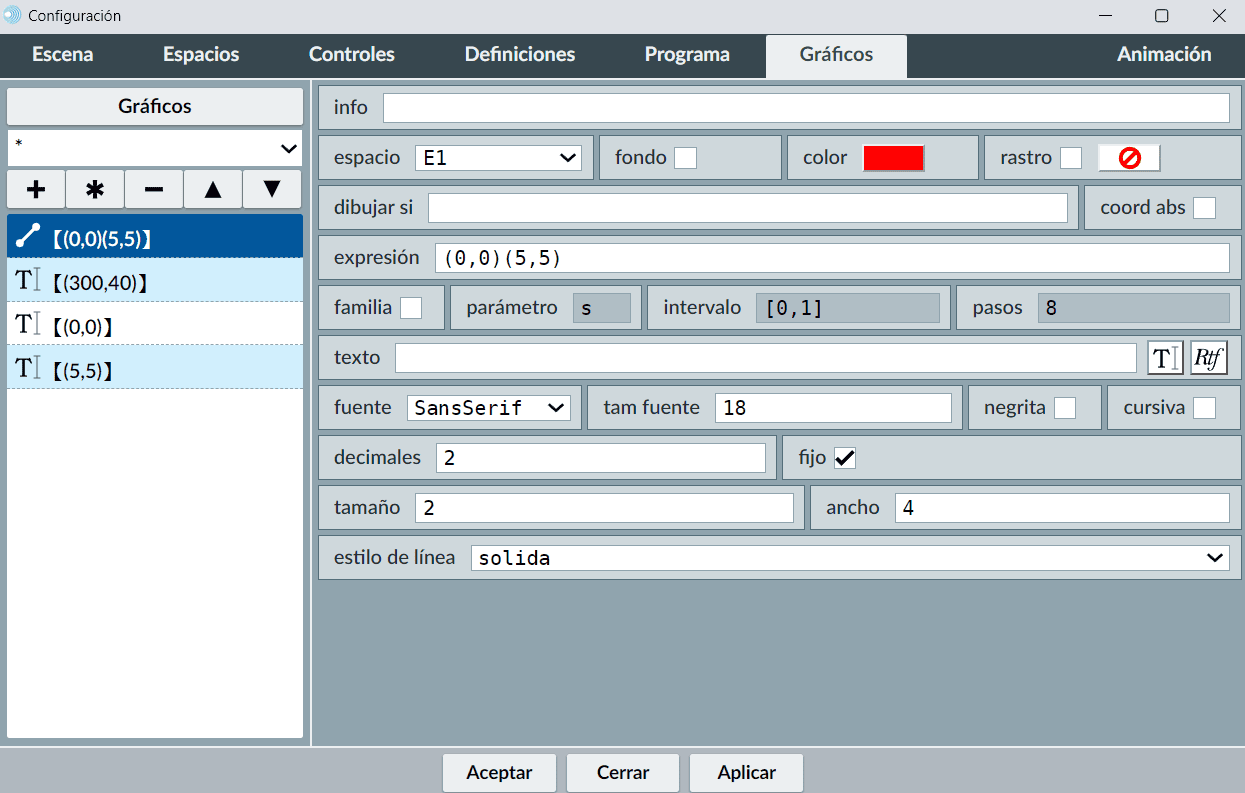The height and width of the screenshot is (793, 1245).
Task: Uncheck the fijo checkbox
Action: (x=845, y=458)
